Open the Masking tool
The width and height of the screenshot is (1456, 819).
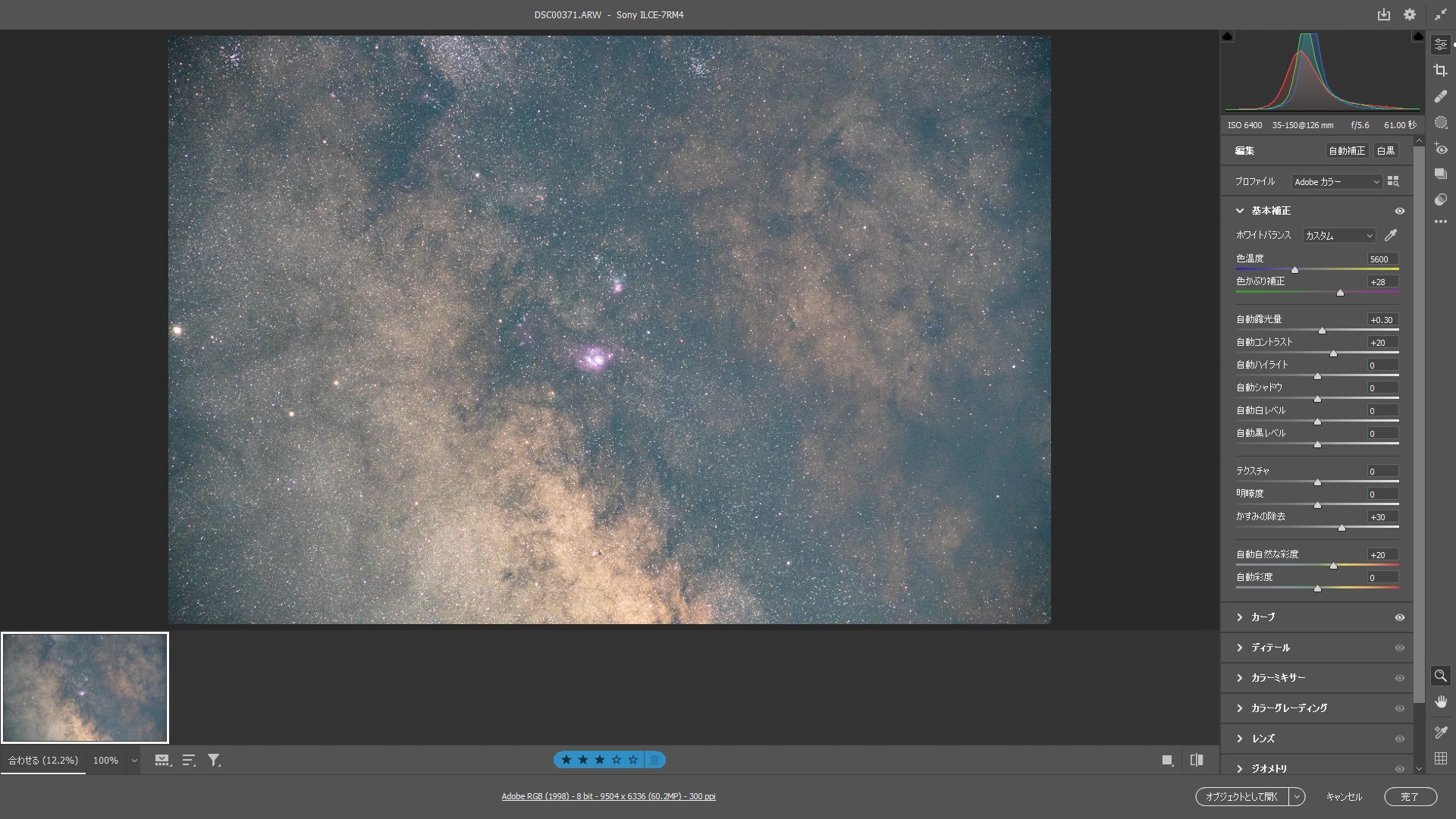pos(1440,123)
